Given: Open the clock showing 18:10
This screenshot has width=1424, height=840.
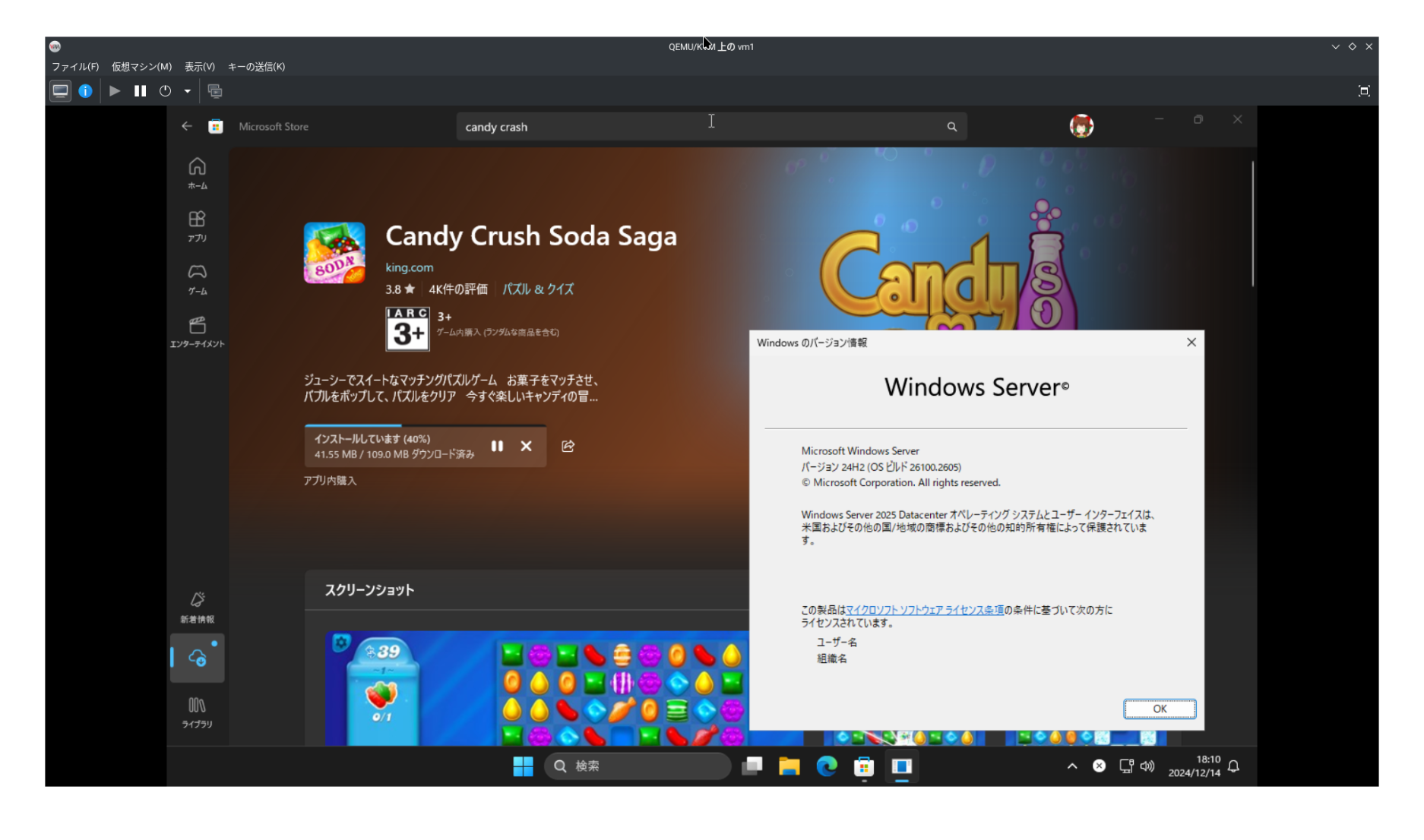Looking at the screenshot, I should (x=1195, y=766).
